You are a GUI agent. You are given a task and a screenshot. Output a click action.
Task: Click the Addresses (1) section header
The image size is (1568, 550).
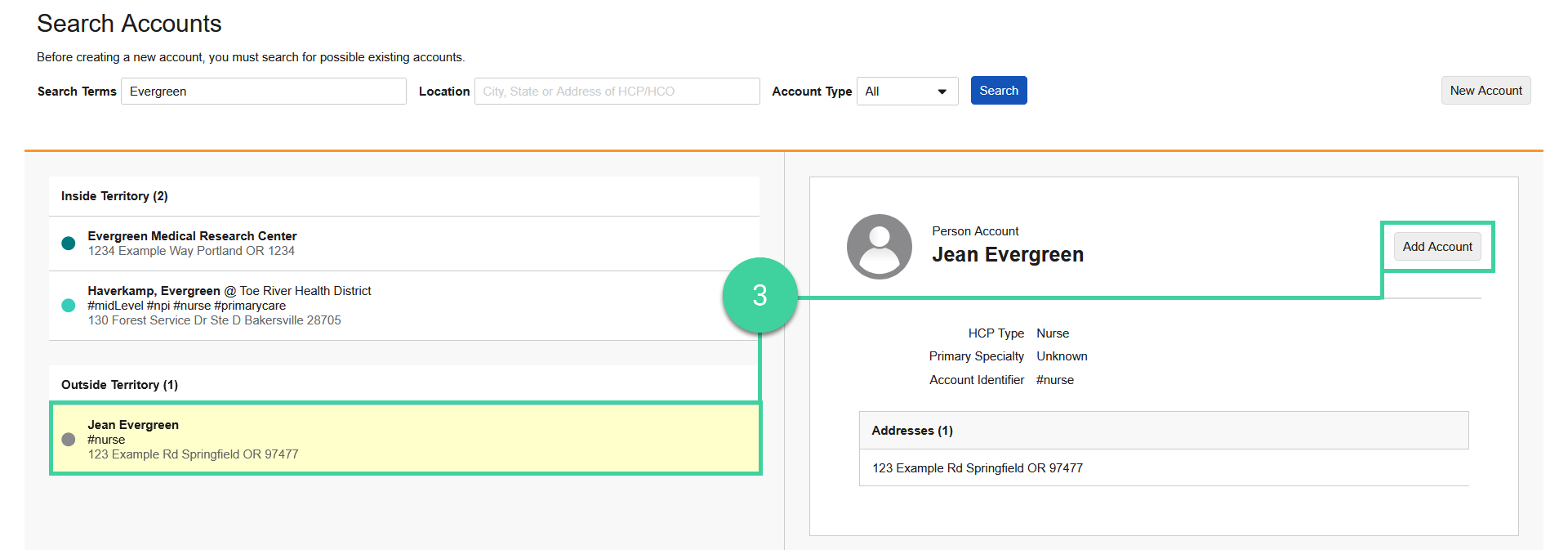coord(1164,431)
